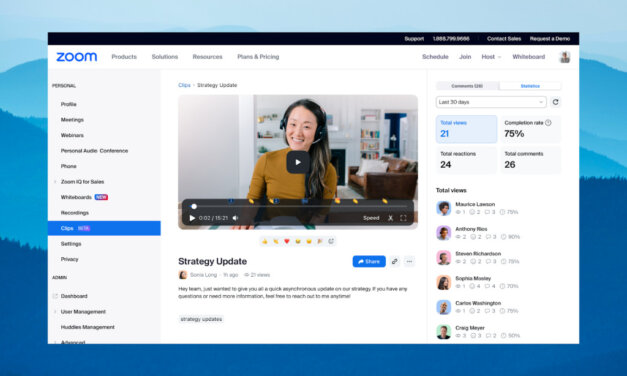This screenshot has width=627, height=376.
Task: Go back via Clips breadcrumb link
Action: coord(184,85)
